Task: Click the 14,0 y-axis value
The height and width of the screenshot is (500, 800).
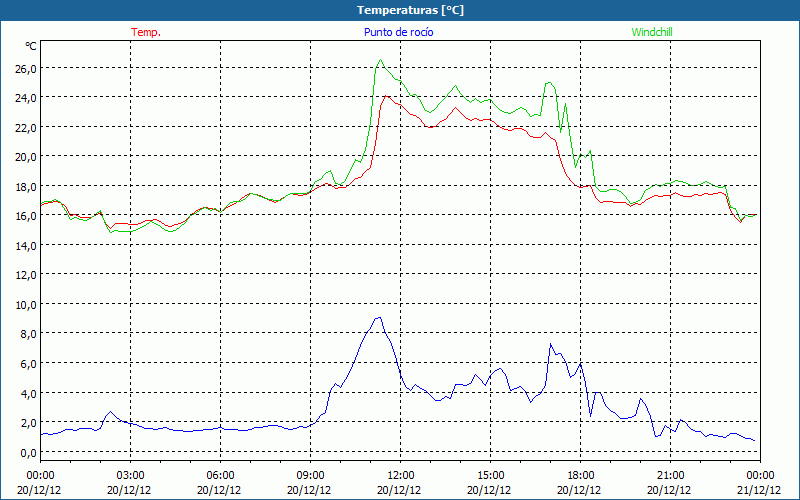Action: tap(25, 245)
